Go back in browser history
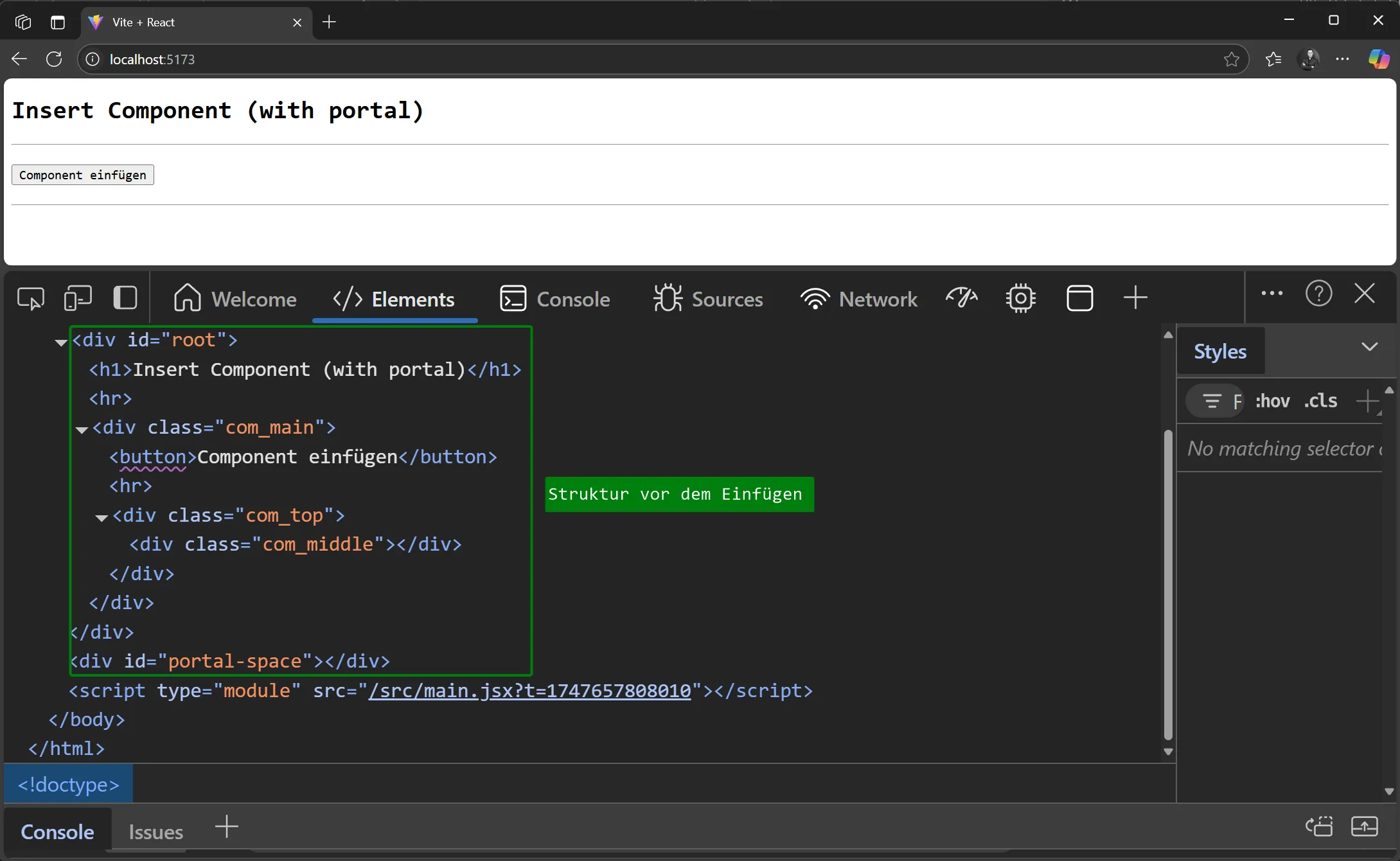 (19, 59)
